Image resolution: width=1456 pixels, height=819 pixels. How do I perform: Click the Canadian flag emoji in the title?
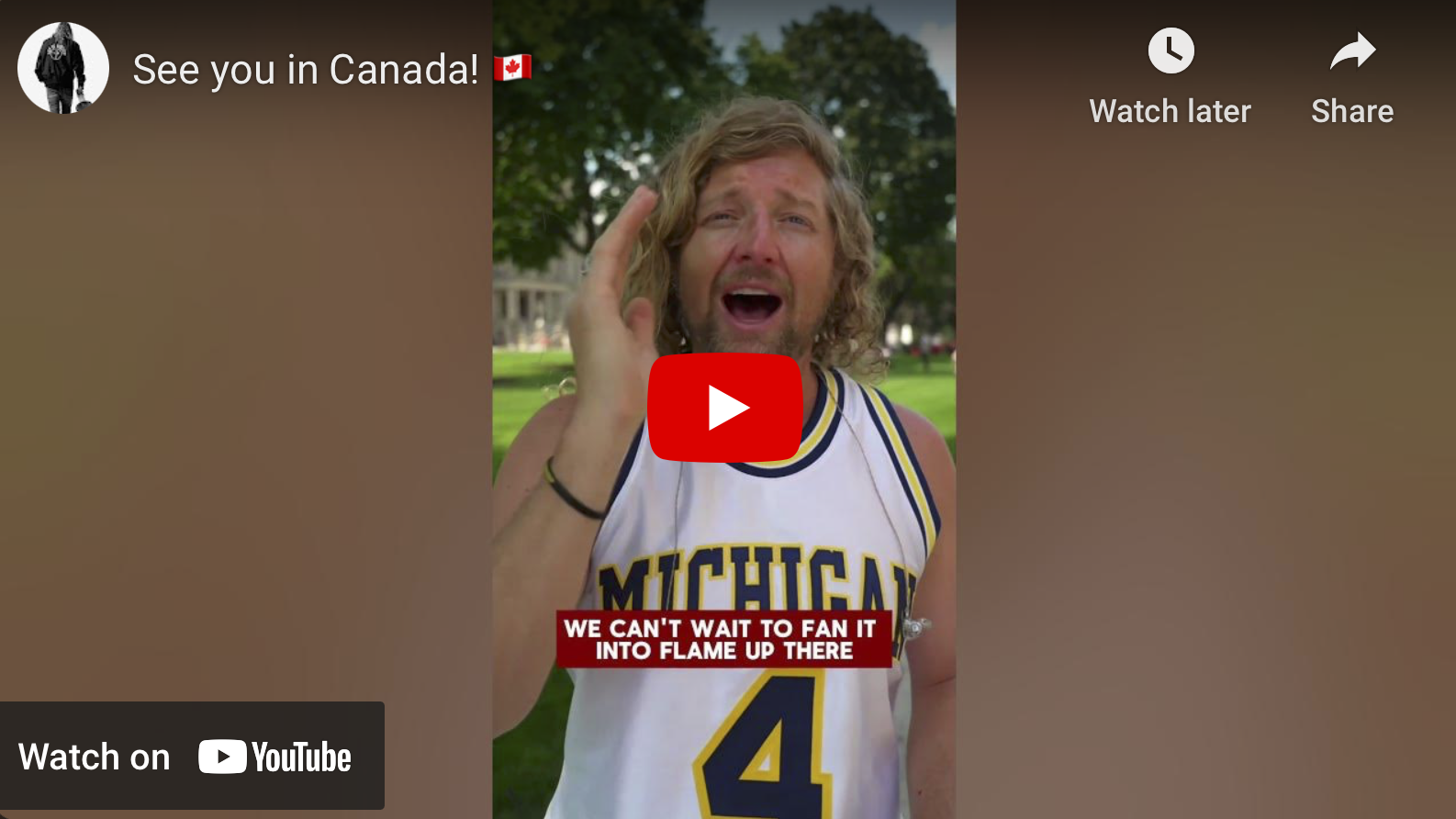pyautogui.click(x=512, y=68)
